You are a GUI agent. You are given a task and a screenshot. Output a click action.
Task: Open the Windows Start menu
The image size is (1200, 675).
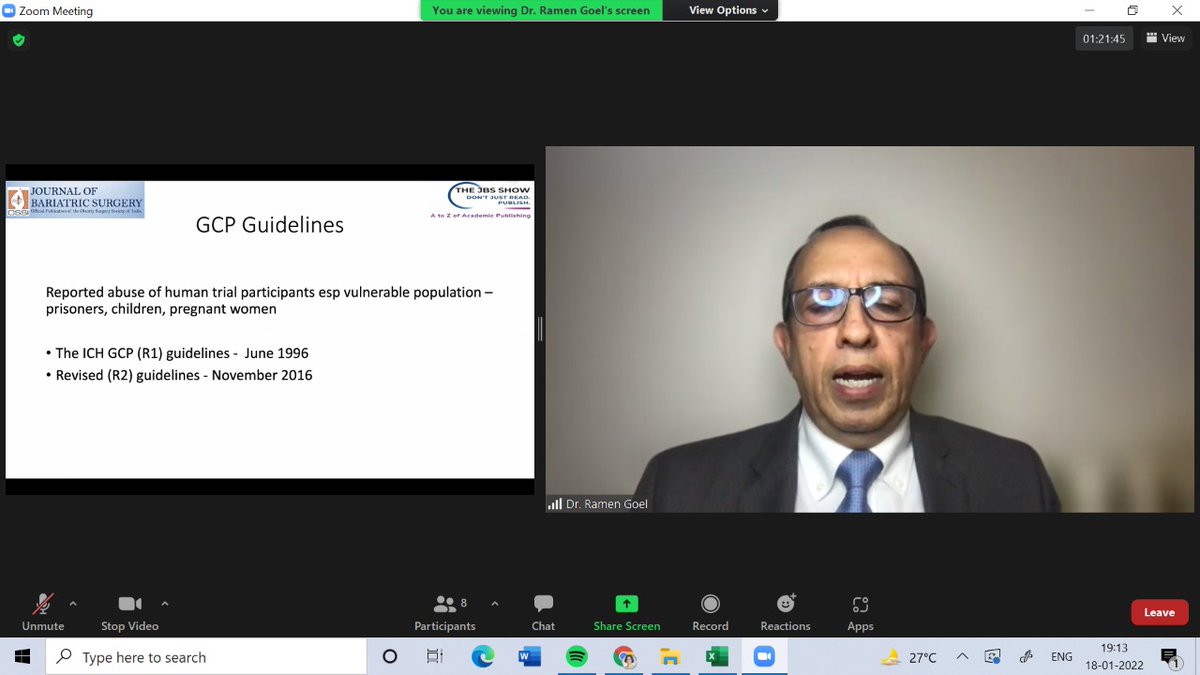pyautogui.click(x=22, y=657)
